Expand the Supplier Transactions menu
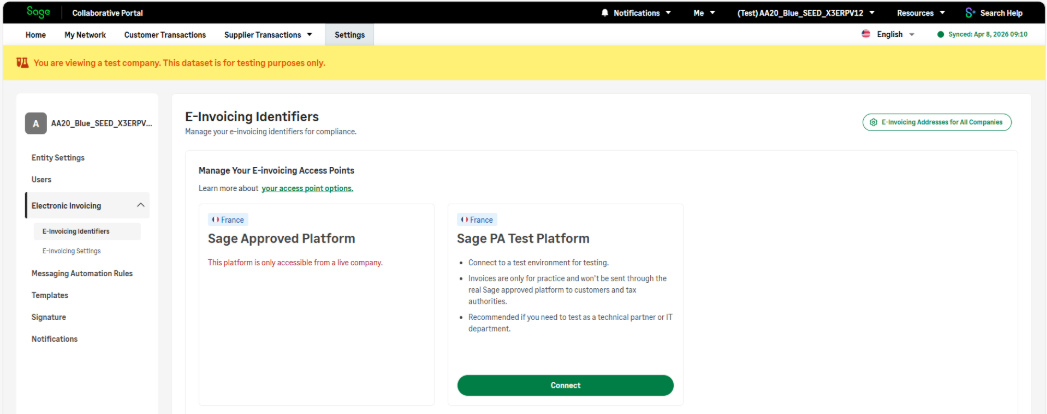This screenshot has width=1047, height=414. click(x=268, y=35)
